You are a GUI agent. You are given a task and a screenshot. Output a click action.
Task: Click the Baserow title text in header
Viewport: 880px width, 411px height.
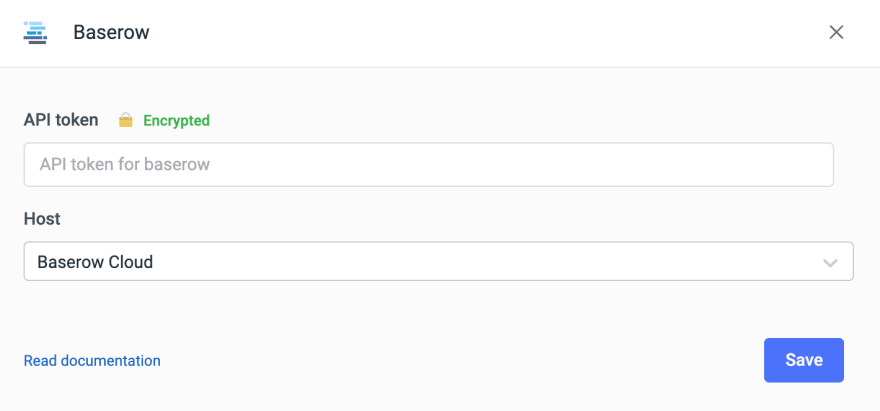point(111,32)
